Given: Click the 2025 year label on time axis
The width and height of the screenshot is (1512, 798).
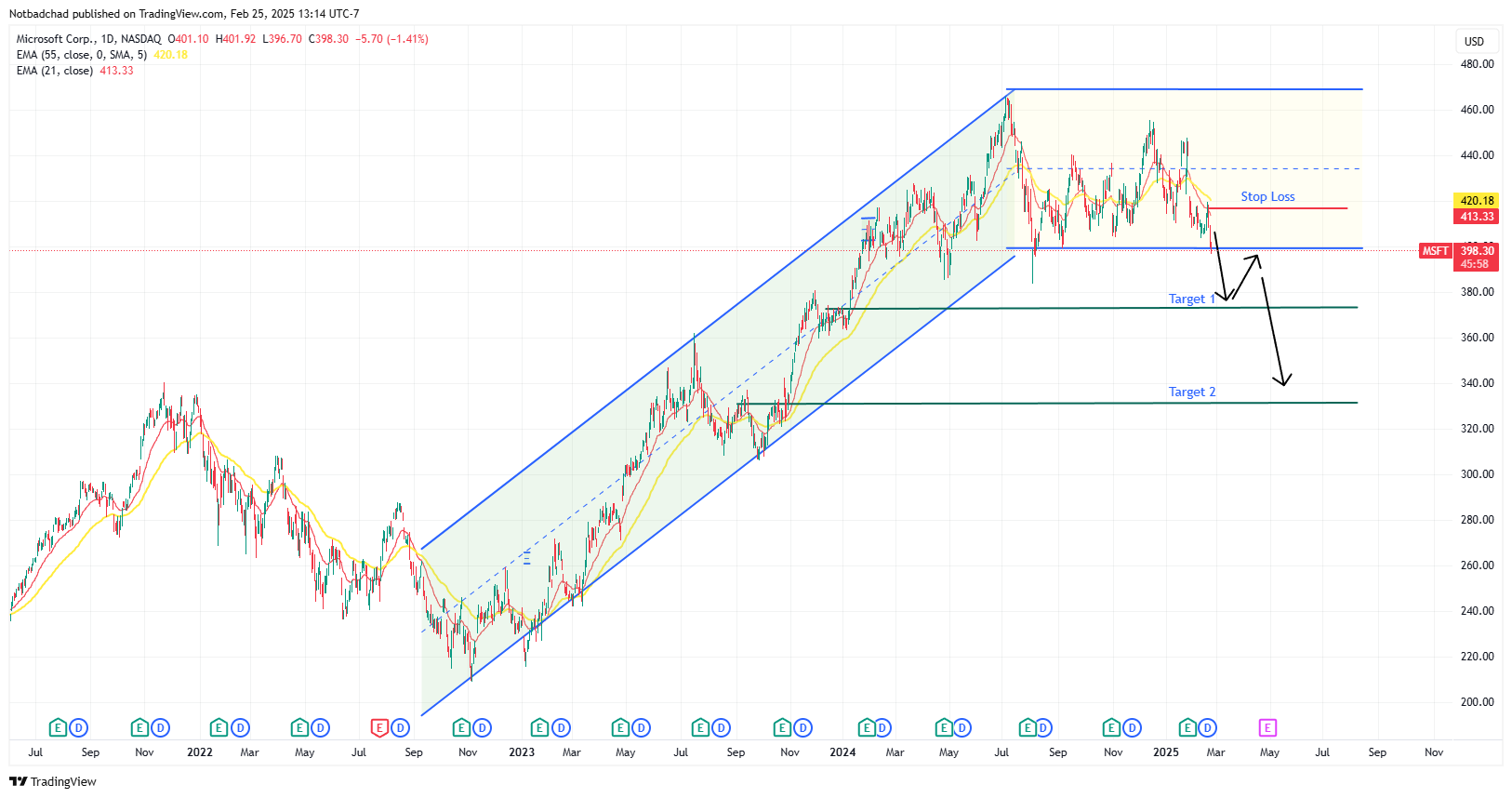Looking at the screenshot, I should 1166,752.
